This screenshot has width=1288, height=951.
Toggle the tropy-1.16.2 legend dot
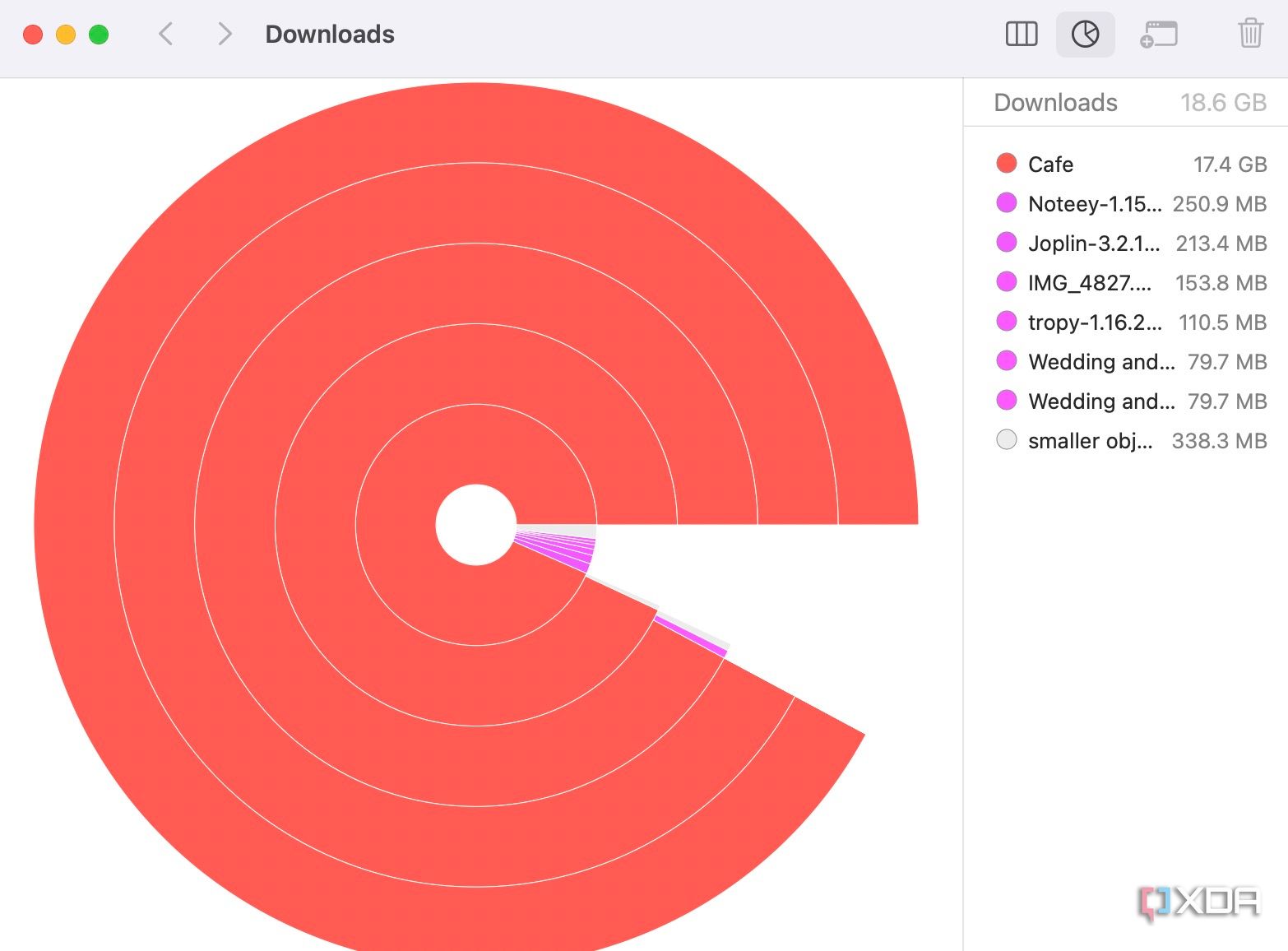tap(1006, 322)
